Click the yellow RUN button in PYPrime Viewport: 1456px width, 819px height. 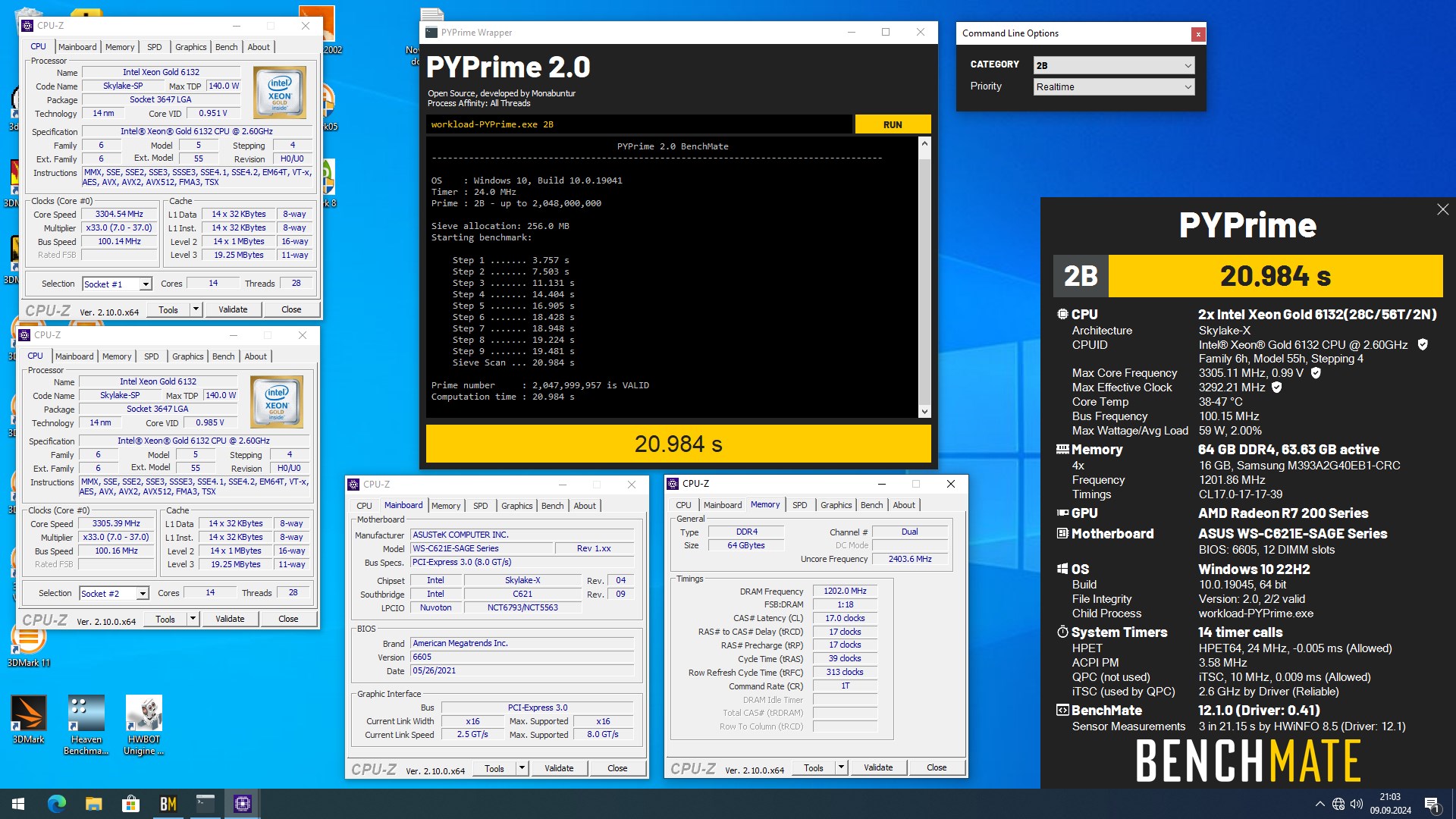tap(893, 124)
